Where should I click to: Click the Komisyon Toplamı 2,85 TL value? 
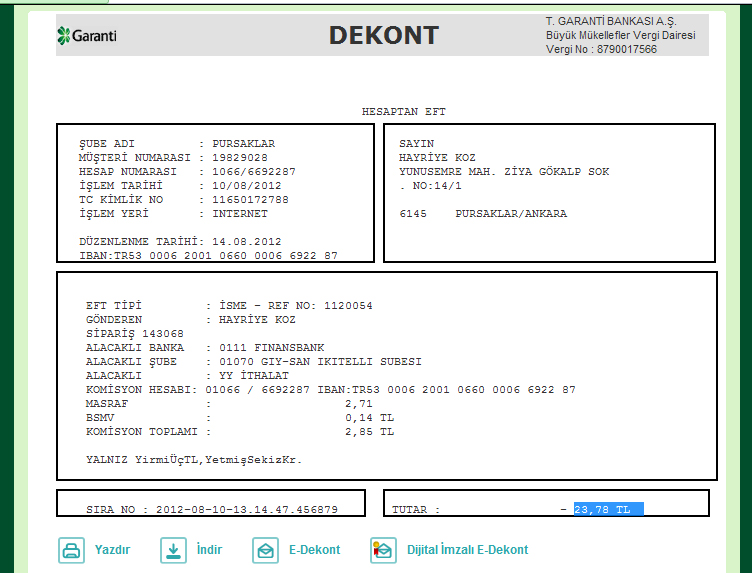(x=369, y=432)
